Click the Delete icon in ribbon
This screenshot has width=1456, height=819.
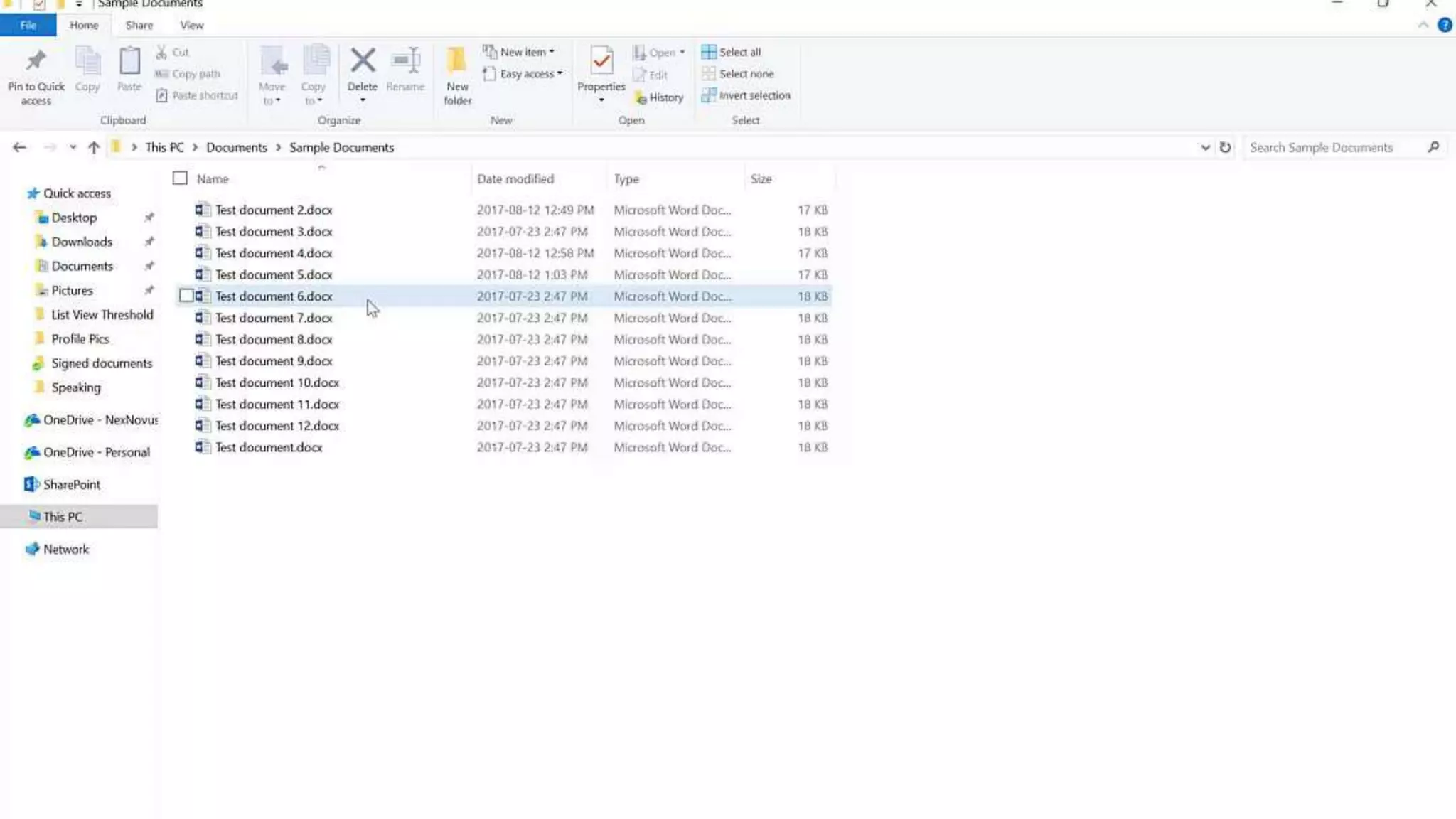tap(363, 61)
